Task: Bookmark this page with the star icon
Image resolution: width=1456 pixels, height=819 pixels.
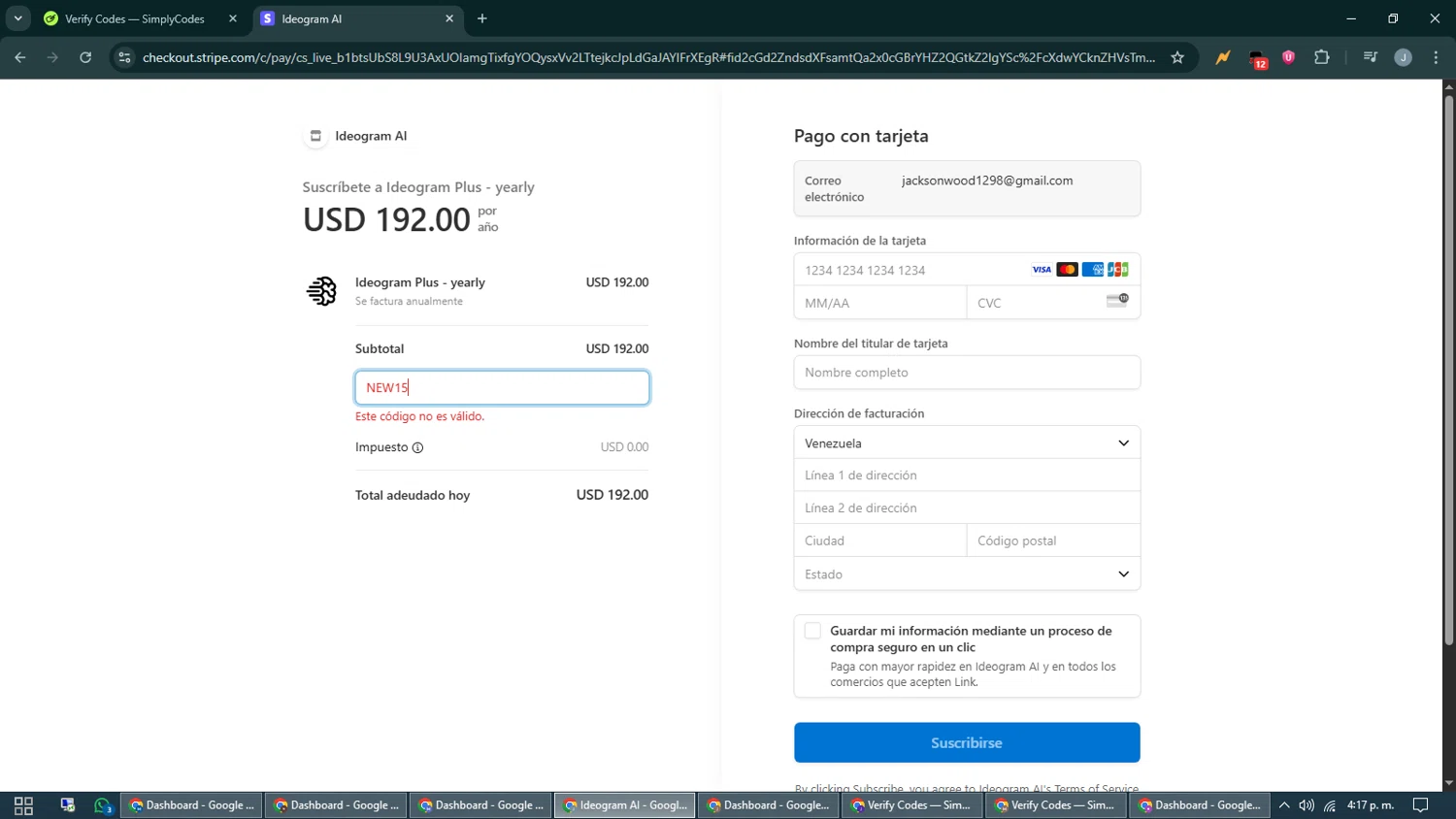Action: (x=1177, y=57)
